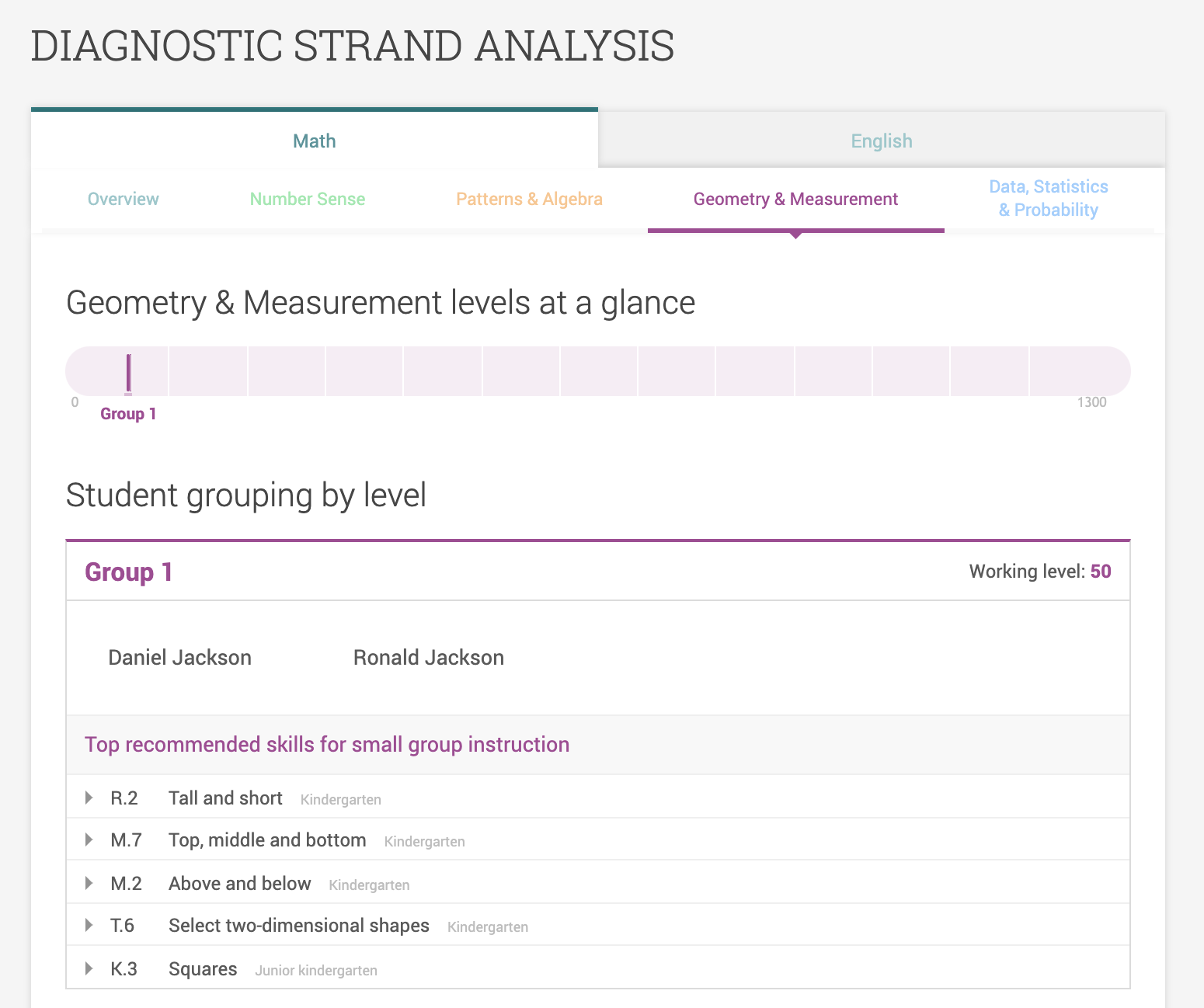Open the Number Sense strand tab
The width and height of the screenshot is (1204, 1008).
click(308, 199)
